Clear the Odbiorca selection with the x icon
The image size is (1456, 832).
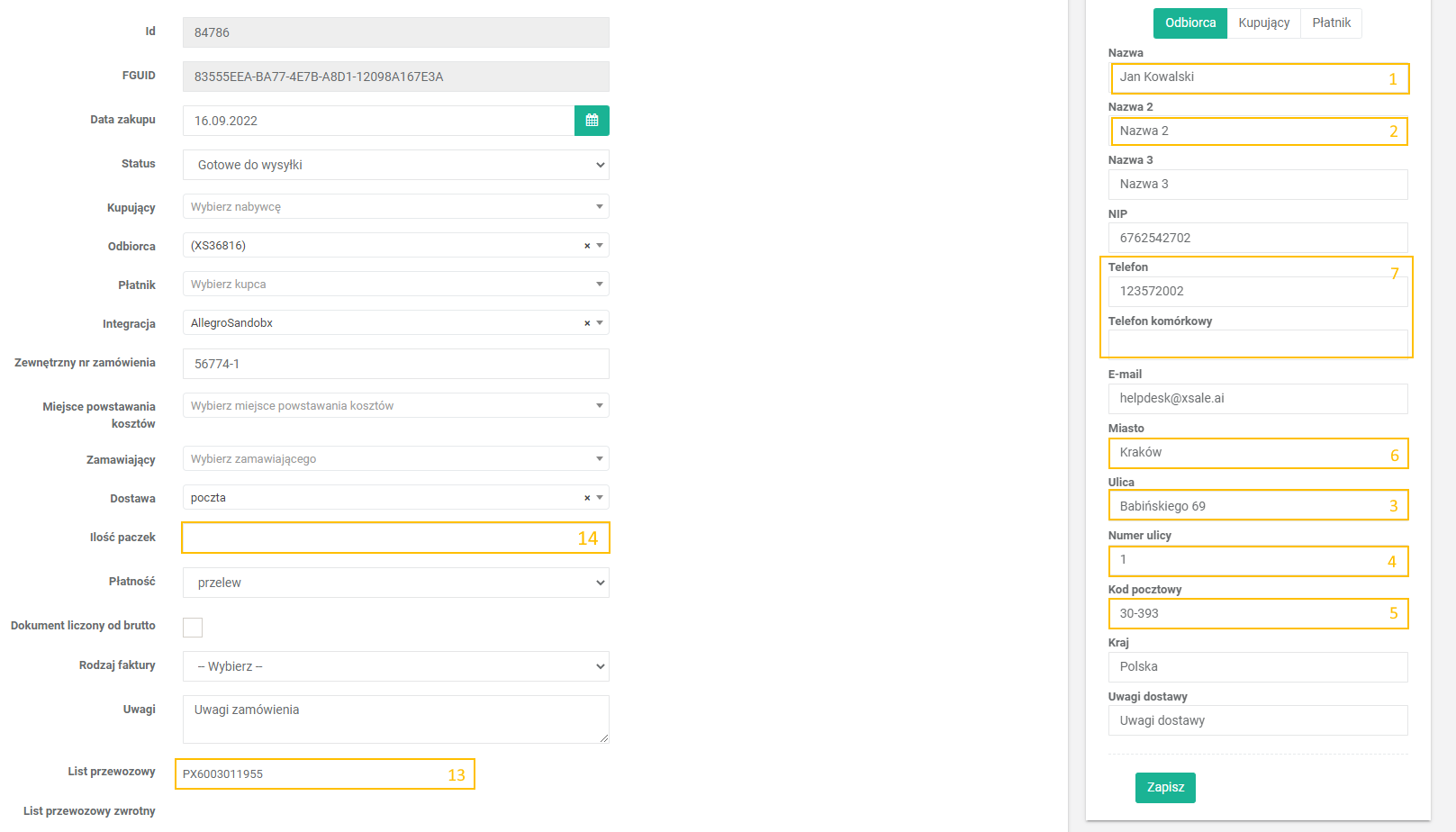587,246
